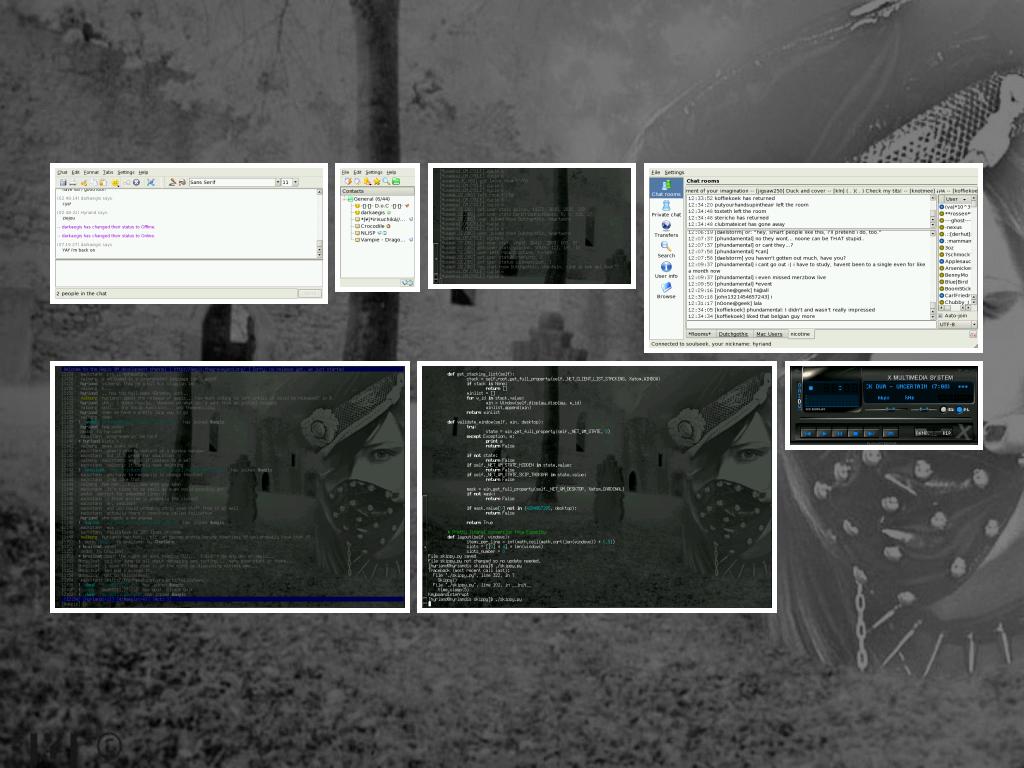
Task: Switch to the *Rooms* tab
Action: click(x=699, y=334)
